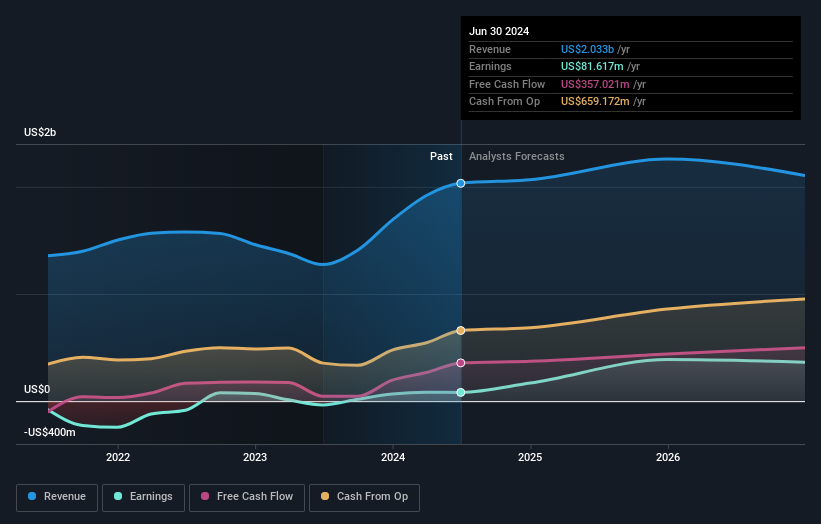Toggle the Free Cash Flow legend button
Image resolution: width=821 pixels, height=524 pixels.
[247, 497]
